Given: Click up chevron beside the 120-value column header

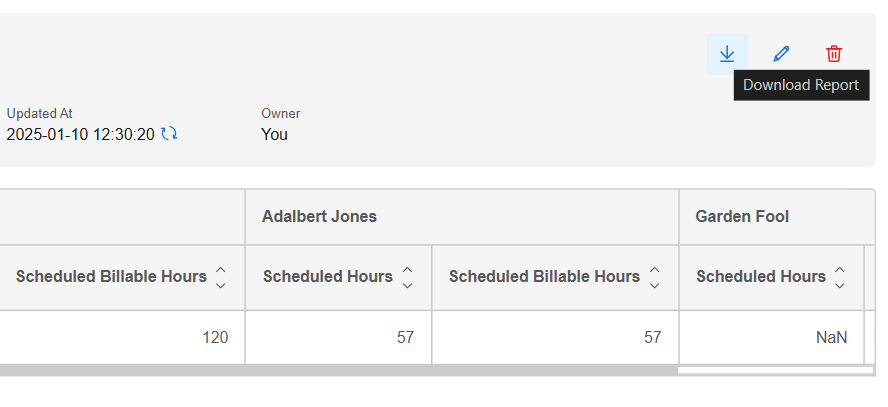Looking at the screenshot, I should [221, 270].
